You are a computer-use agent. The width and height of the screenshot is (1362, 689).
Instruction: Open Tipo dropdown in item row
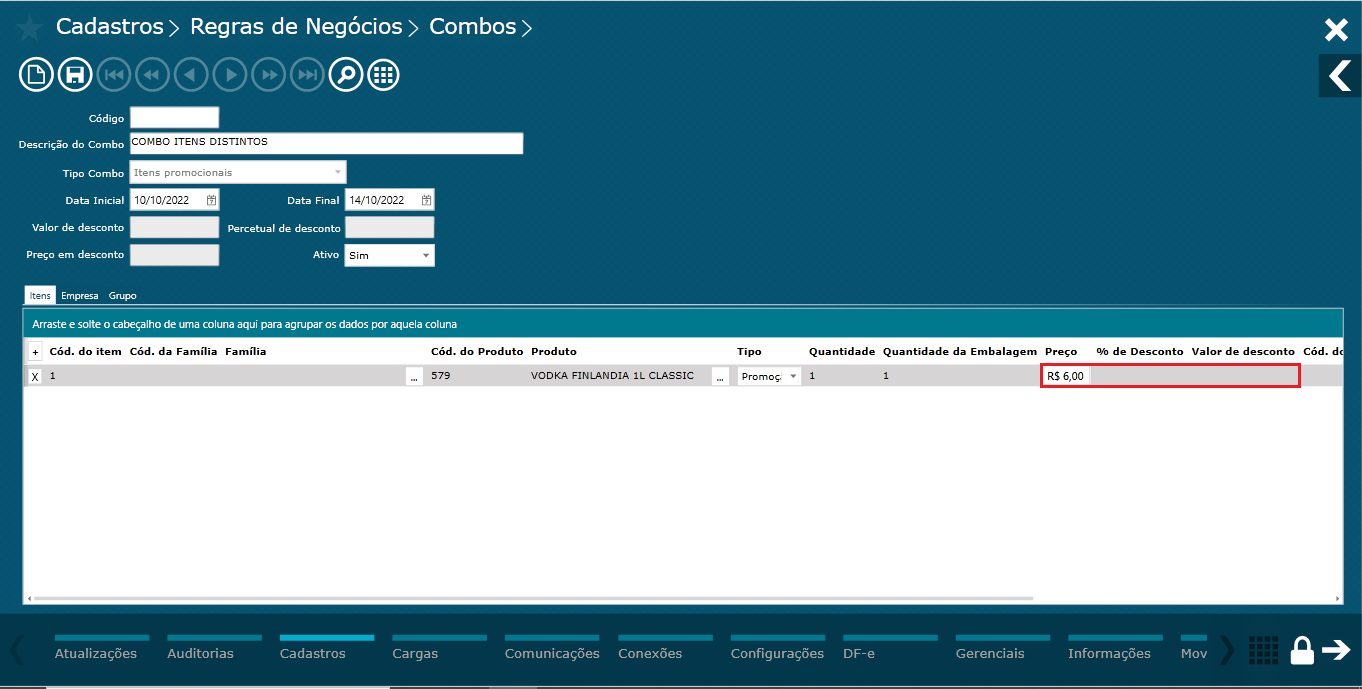[x=769, y=377]
